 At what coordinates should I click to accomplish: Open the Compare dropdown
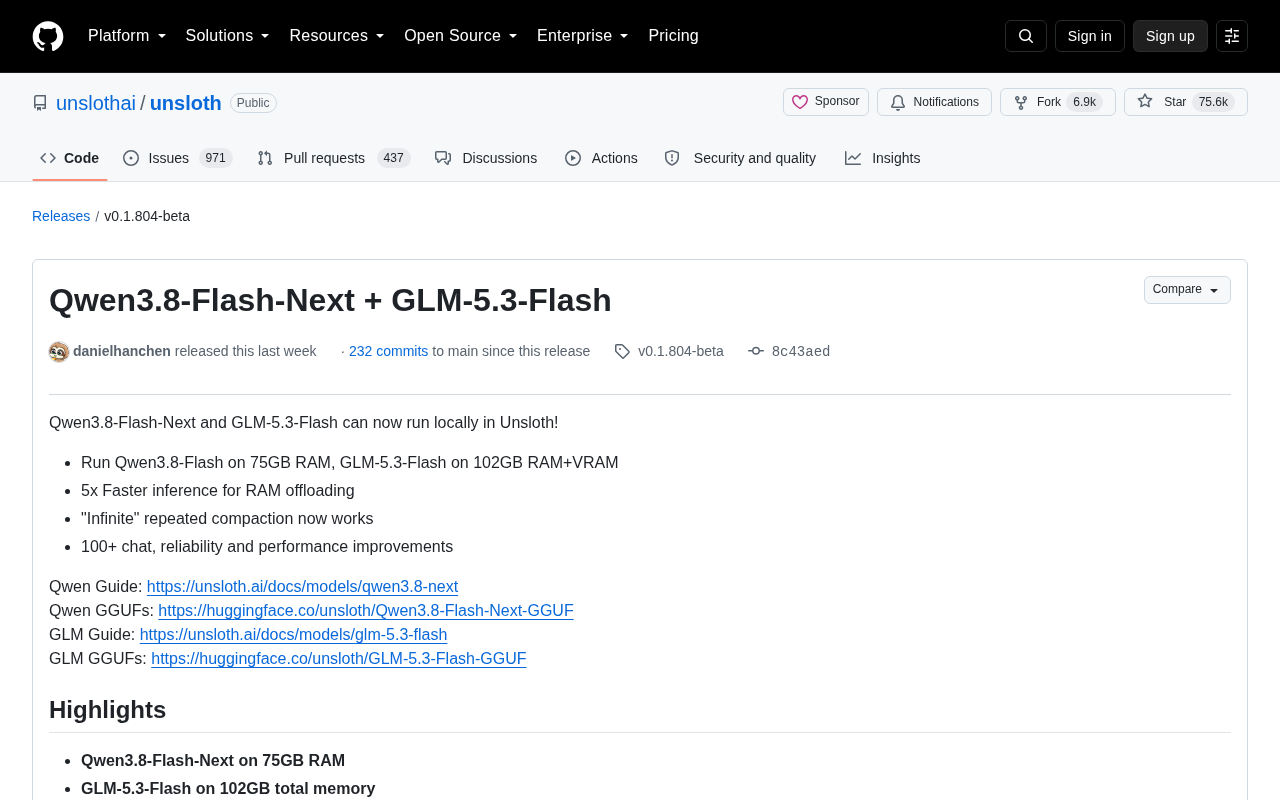point(1187,290)
